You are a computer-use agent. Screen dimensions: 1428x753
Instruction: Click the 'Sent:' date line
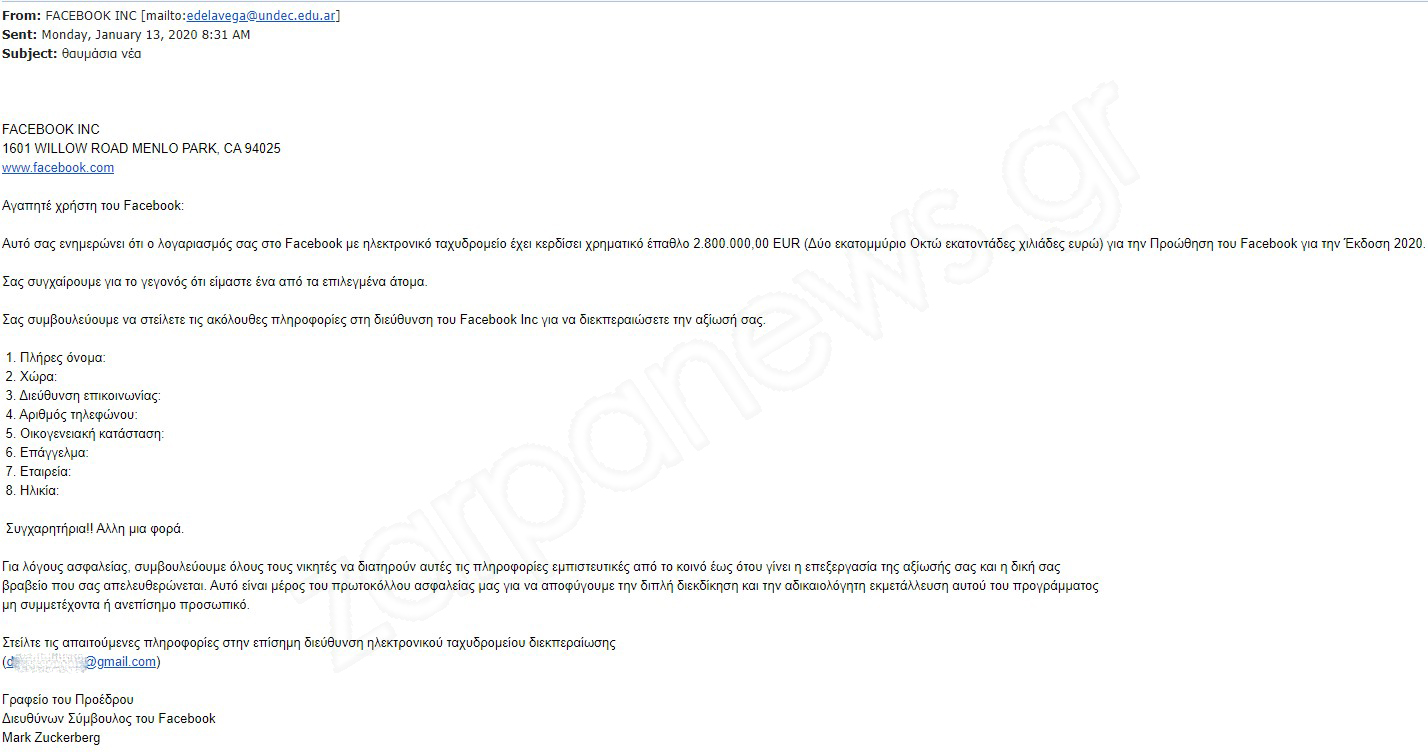[x=126, y=34]
